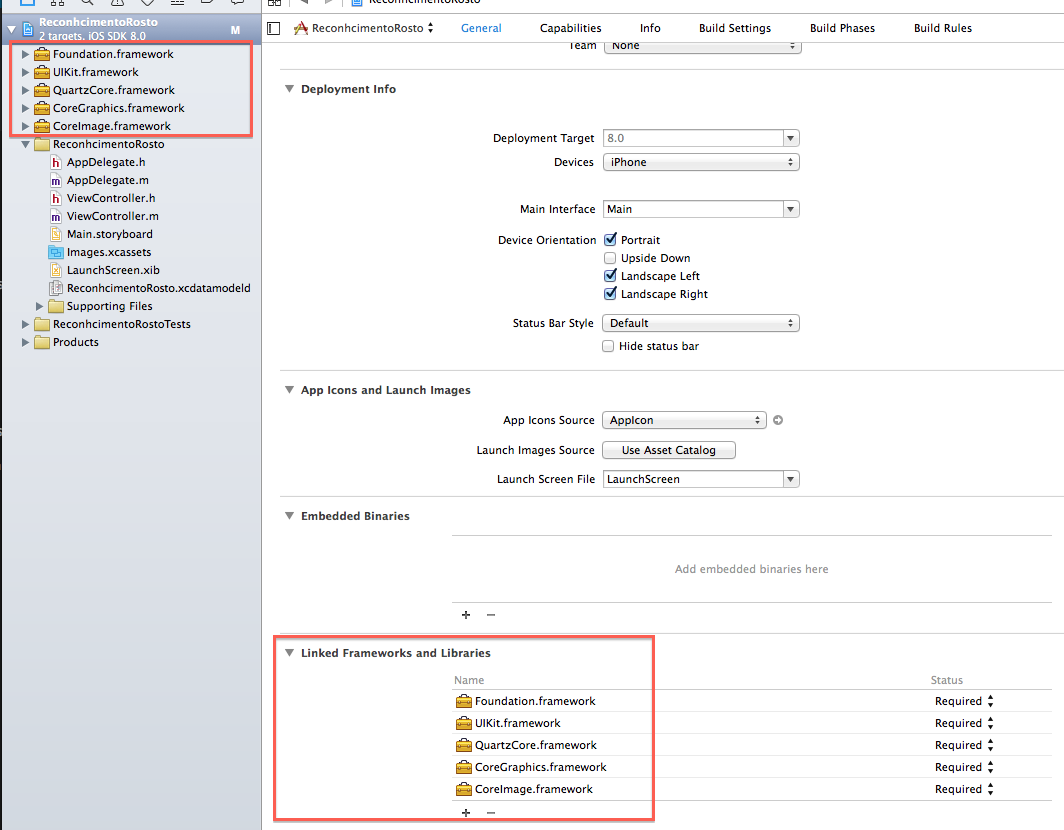Uncheck the Landscape Left checkbox
Viewport: 1064px width, 830px height.
(x=610, y=276)
